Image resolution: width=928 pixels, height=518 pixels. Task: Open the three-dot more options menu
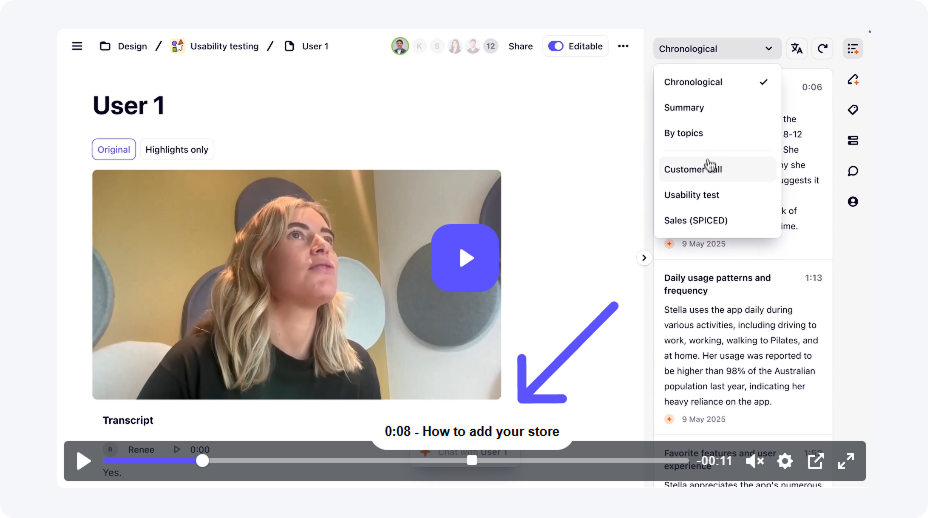[623, 46]
